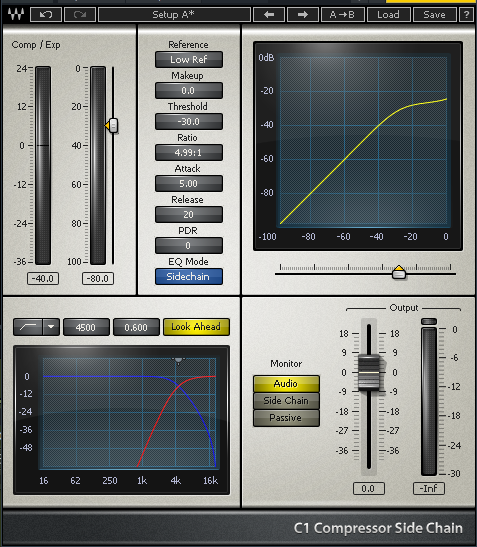Select the high-pass filter shape icon

28,327
